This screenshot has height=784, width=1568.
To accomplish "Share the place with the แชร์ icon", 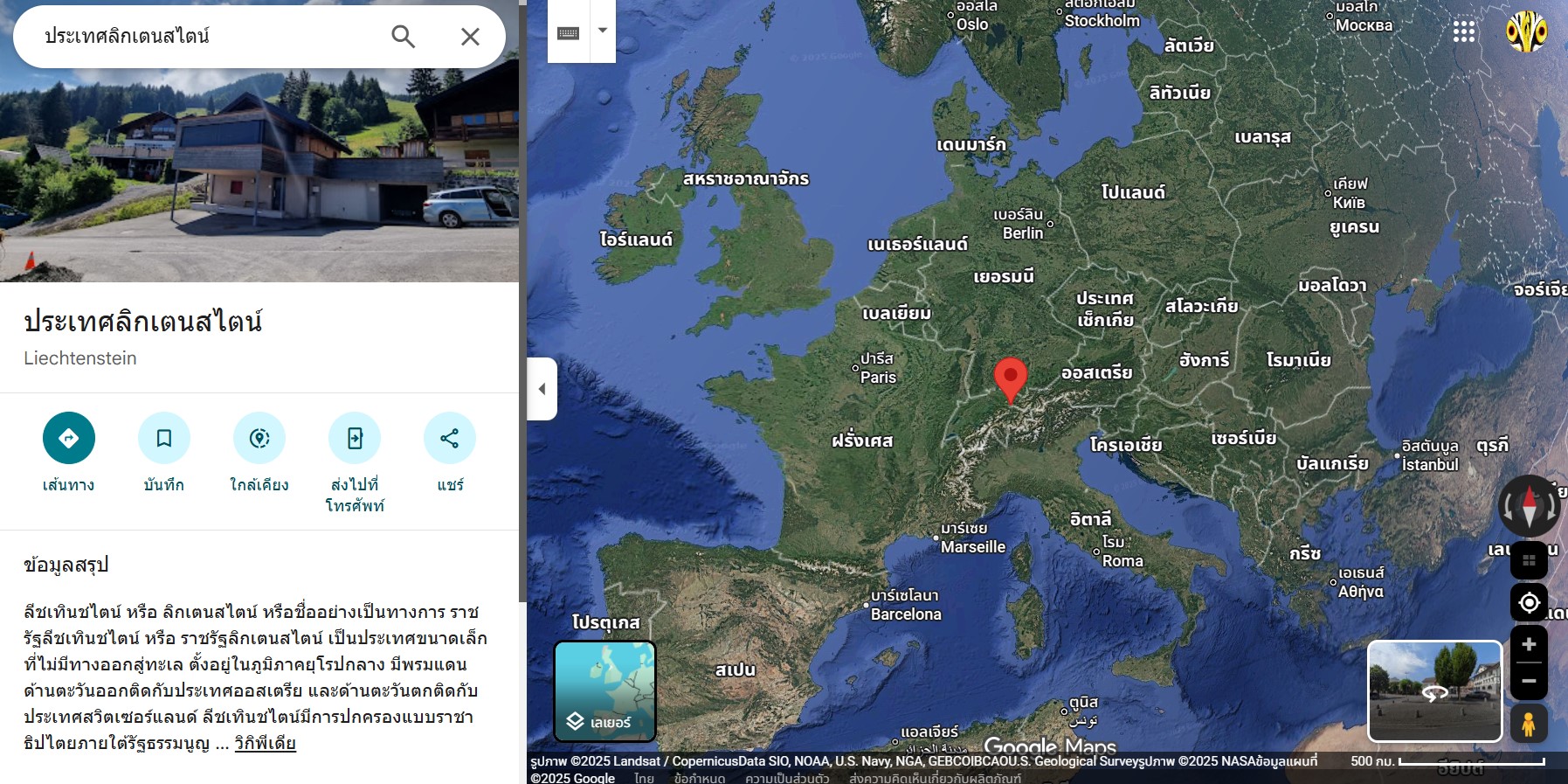I will point(450,438).
